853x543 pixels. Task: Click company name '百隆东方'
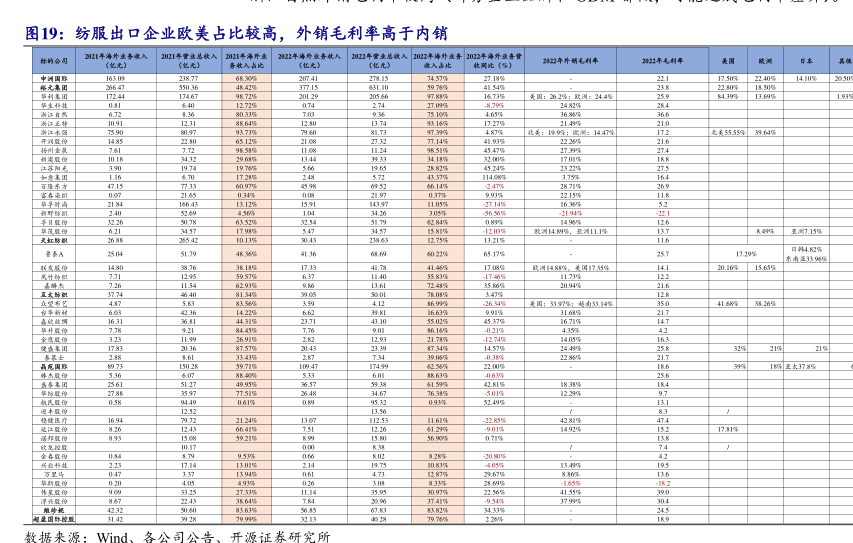point(54,186)
